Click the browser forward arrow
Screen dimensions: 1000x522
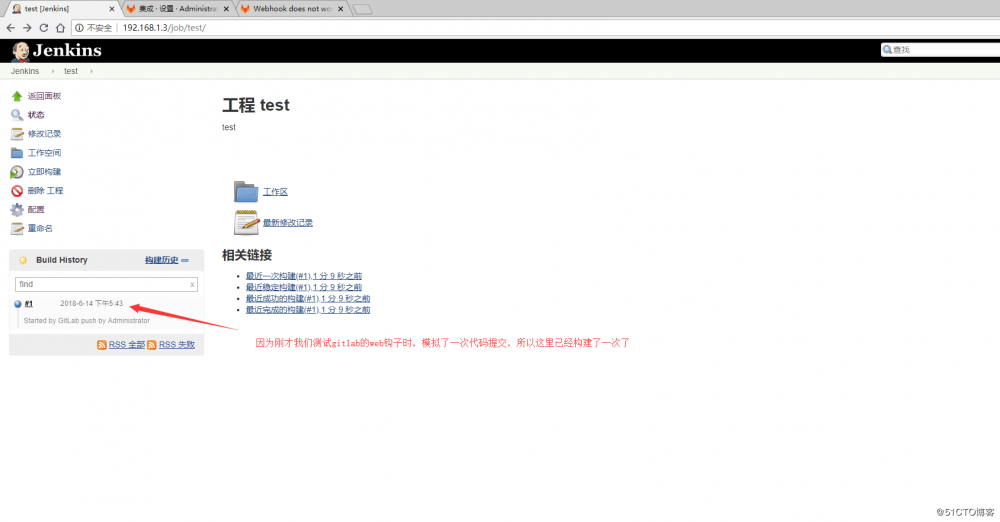click(27, 27)
